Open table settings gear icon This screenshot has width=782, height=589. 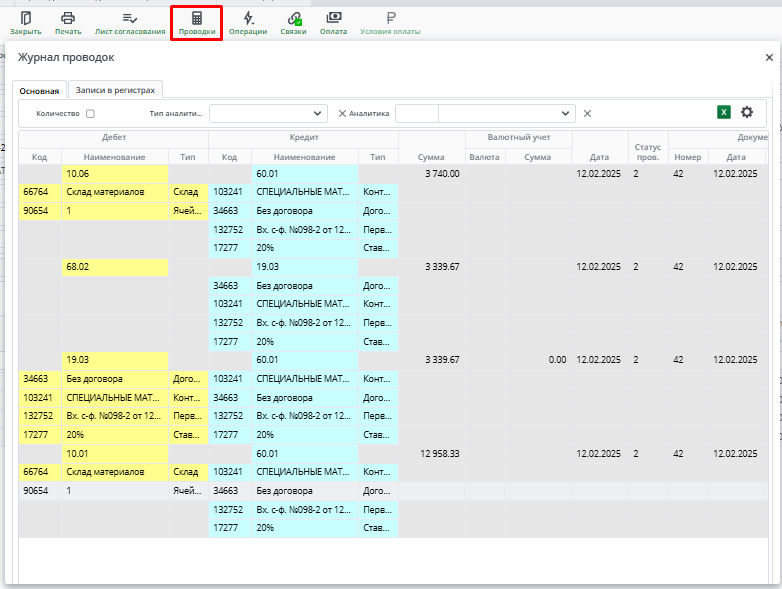pos(746,113)
